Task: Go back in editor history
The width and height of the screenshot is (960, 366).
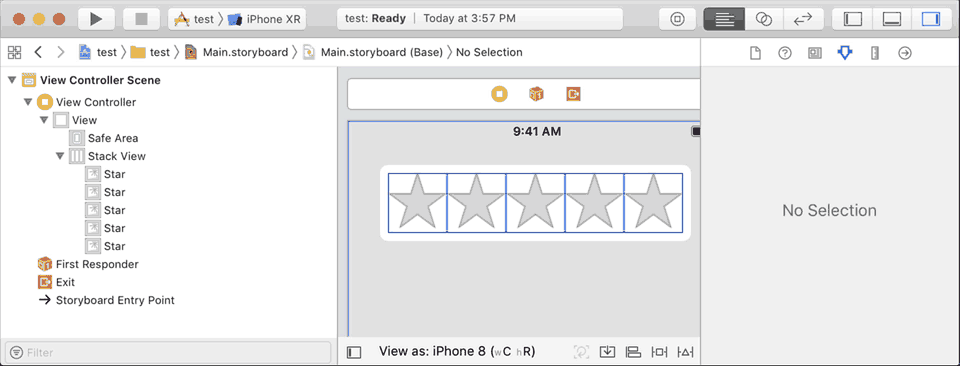Action: click(x=39, y=52)
